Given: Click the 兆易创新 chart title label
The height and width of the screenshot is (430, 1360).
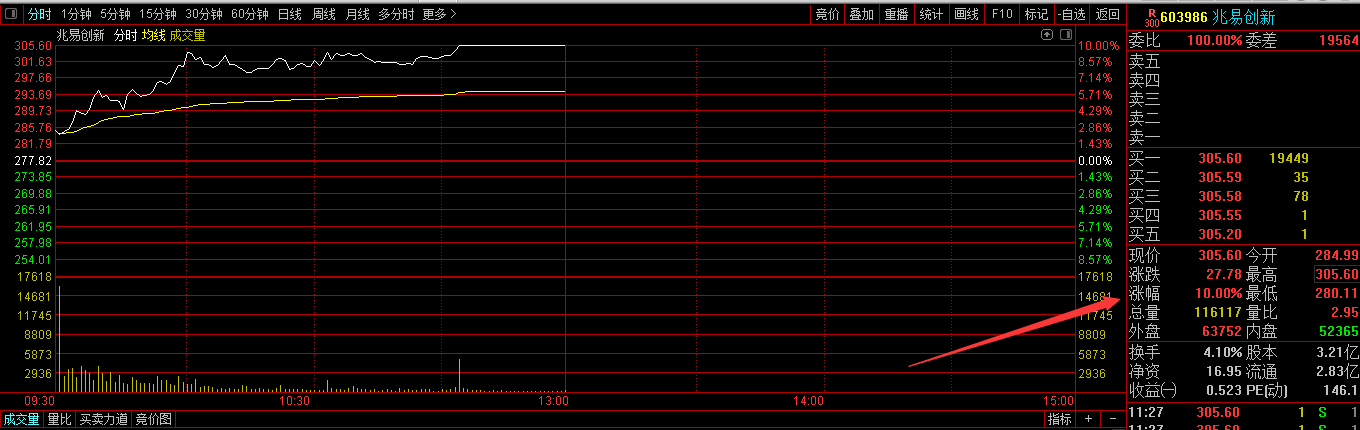Looking at the screenshot, I should [81, 35].
